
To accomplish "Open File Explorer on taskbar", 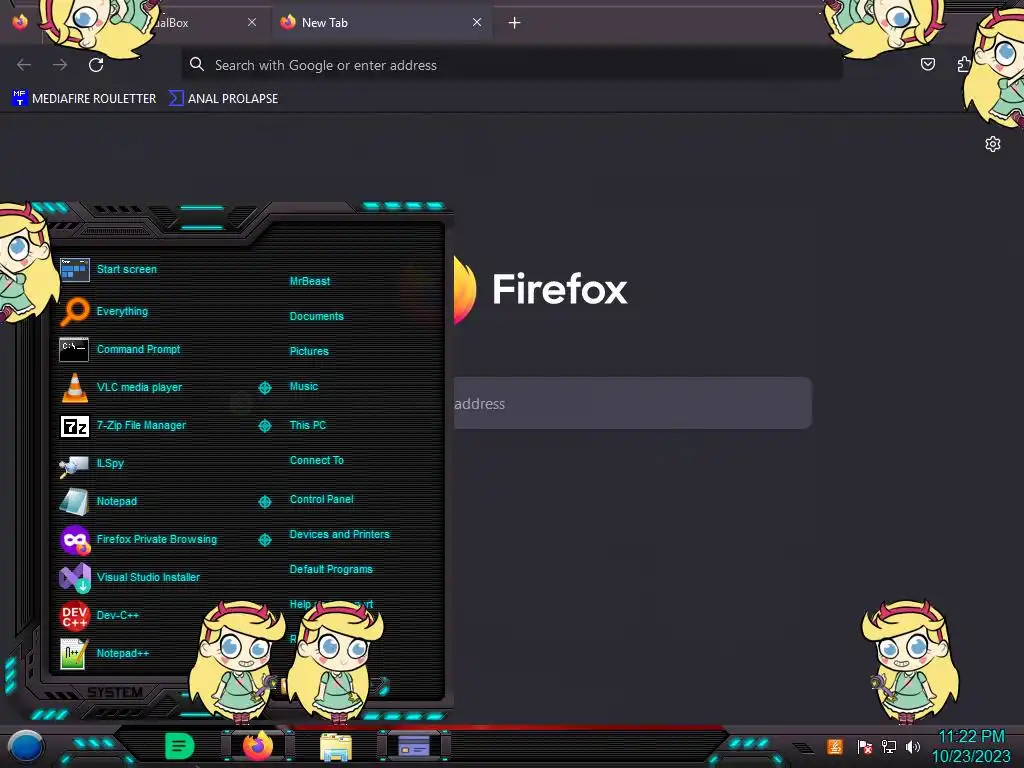I will (x=336, y=747).
